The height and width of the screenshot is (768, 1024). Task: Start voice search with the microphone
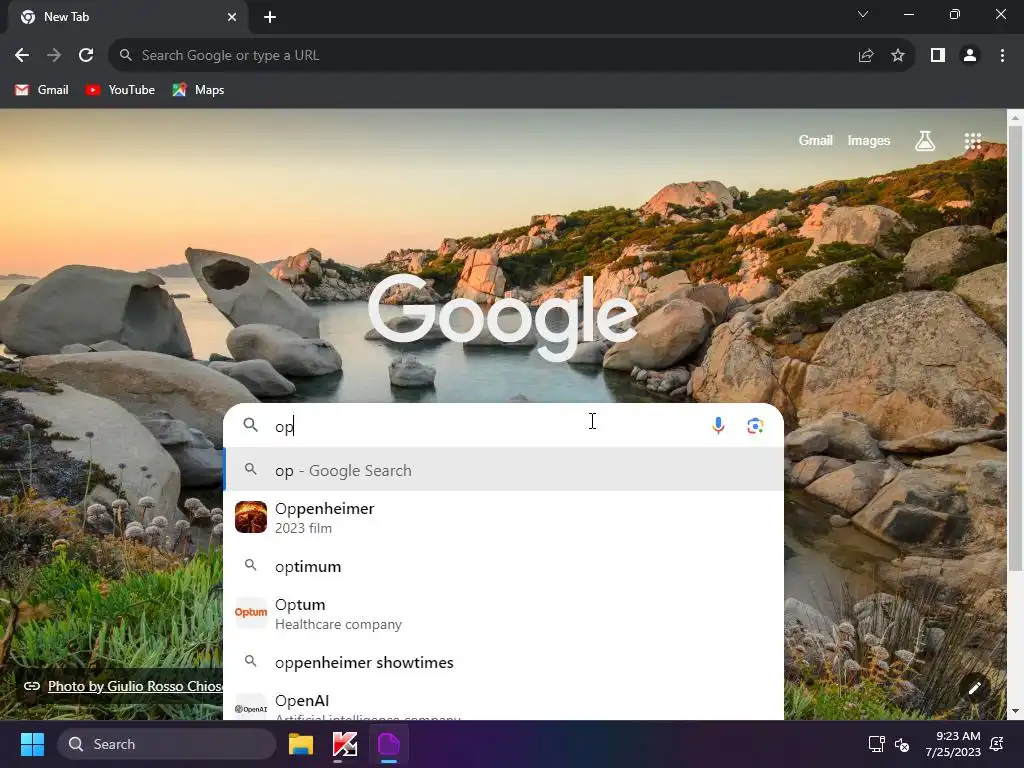click(718, 426)
